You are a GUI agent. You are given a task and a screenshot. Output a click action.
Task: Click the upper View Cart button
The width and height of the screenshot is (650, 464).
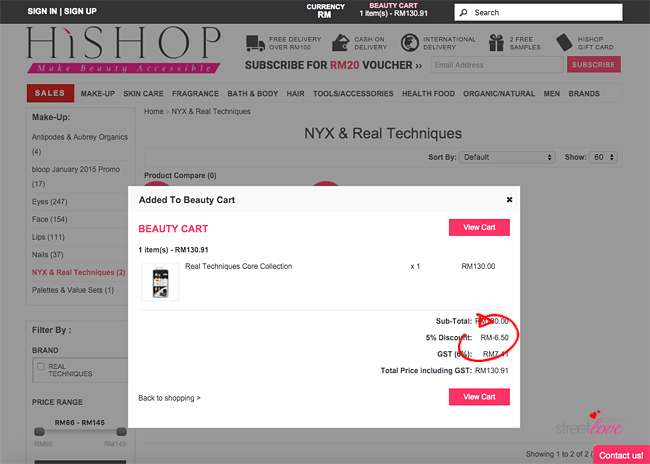pyautogui.click(x=479, y=227)
